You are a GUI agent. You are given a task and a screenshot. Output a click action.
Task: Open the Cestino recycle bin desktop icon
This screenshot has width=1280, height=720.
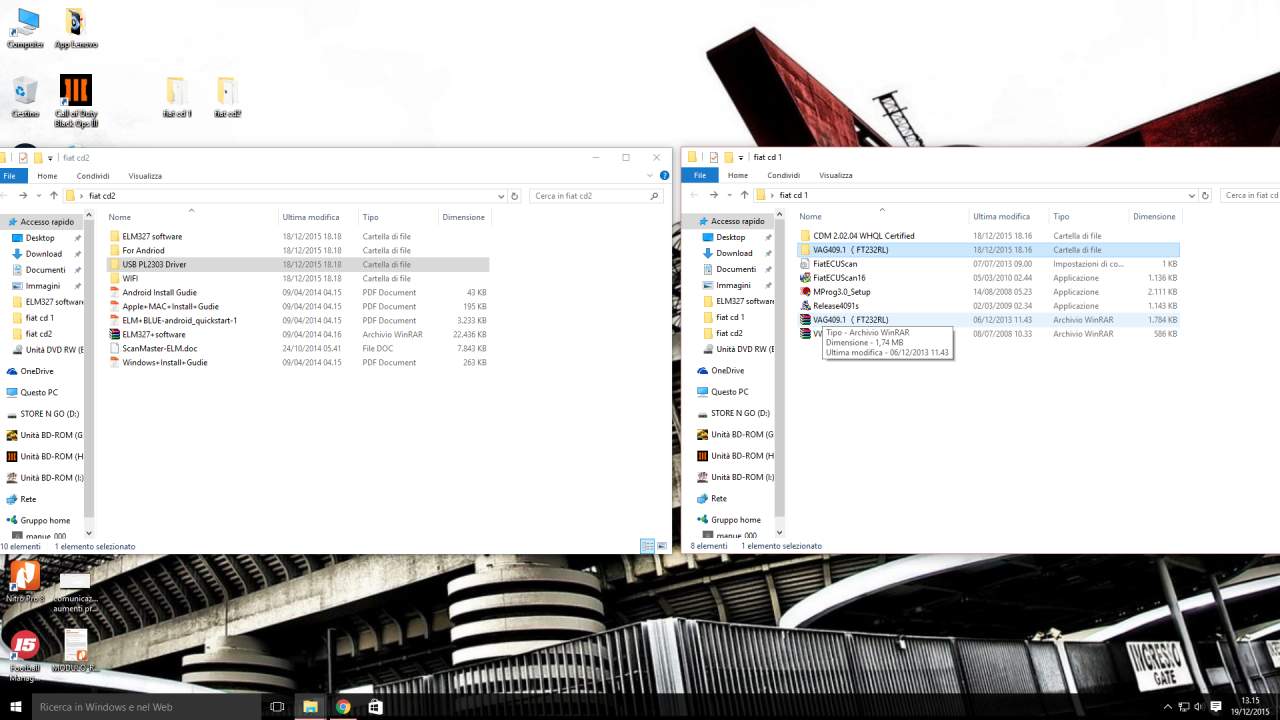25,96
